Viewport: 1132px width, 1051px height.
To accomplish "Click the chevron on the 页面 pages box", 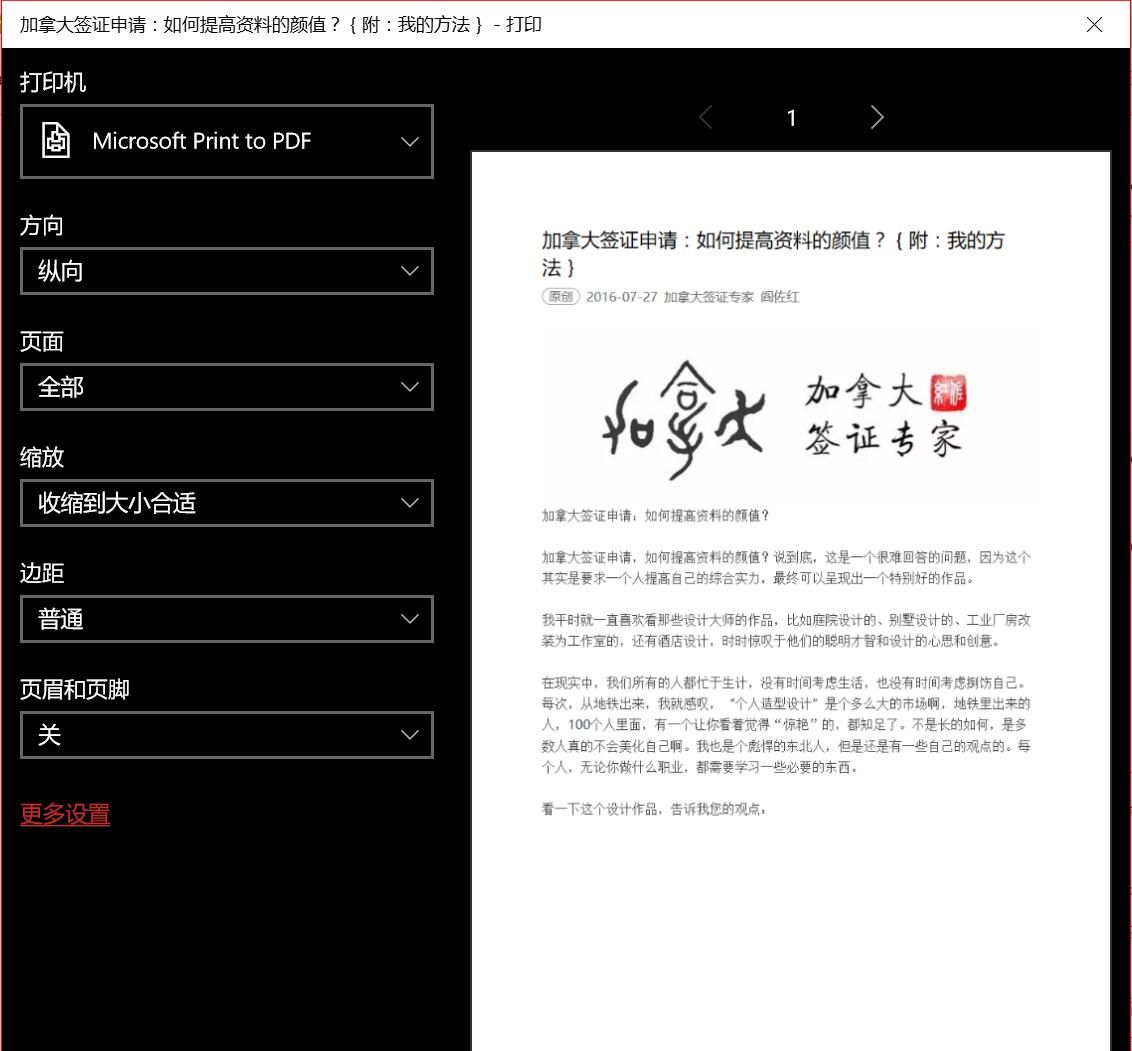I will point(409,387).
